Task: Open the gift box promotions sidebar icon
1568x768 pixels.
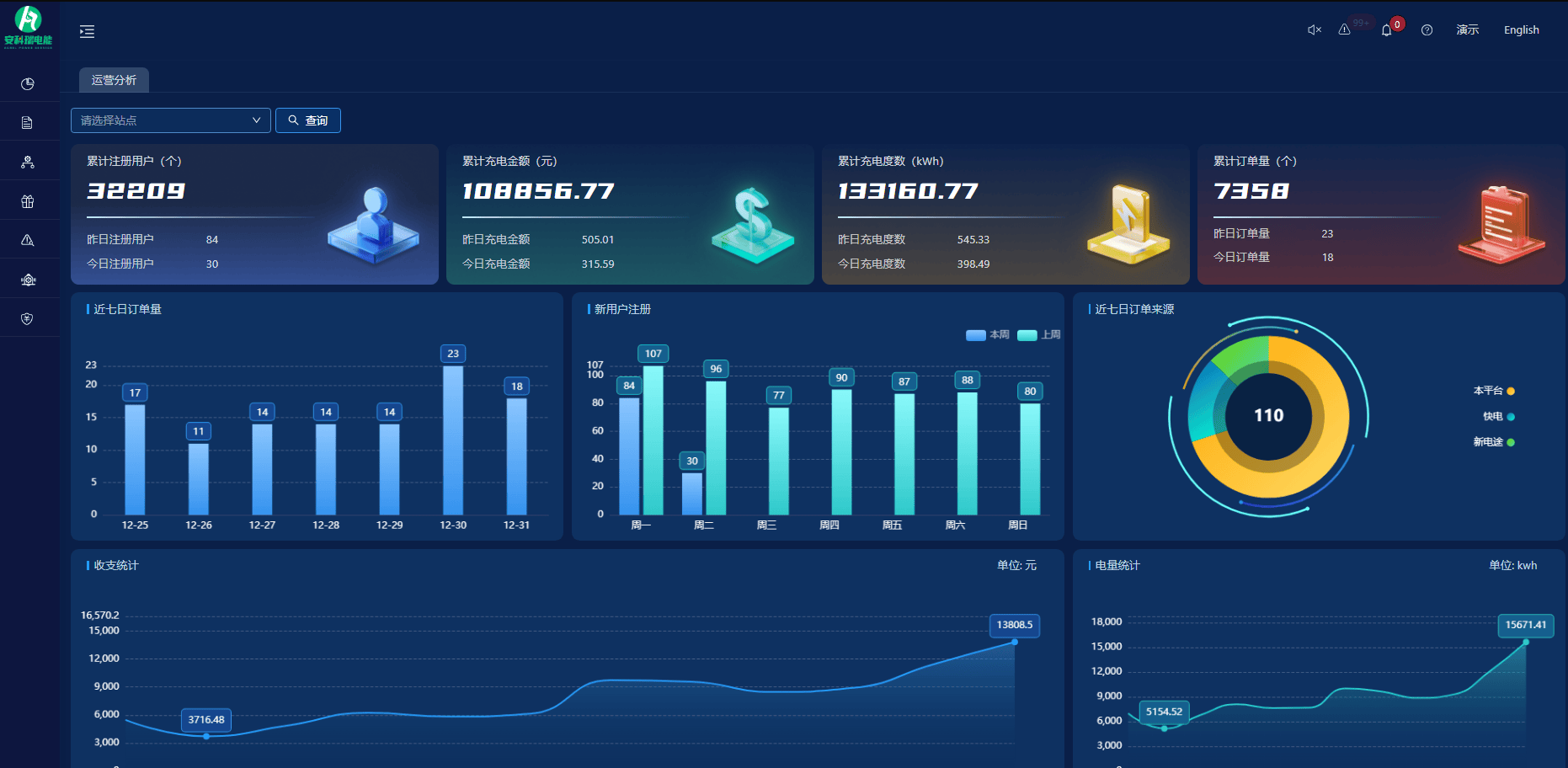Action: 28,201
